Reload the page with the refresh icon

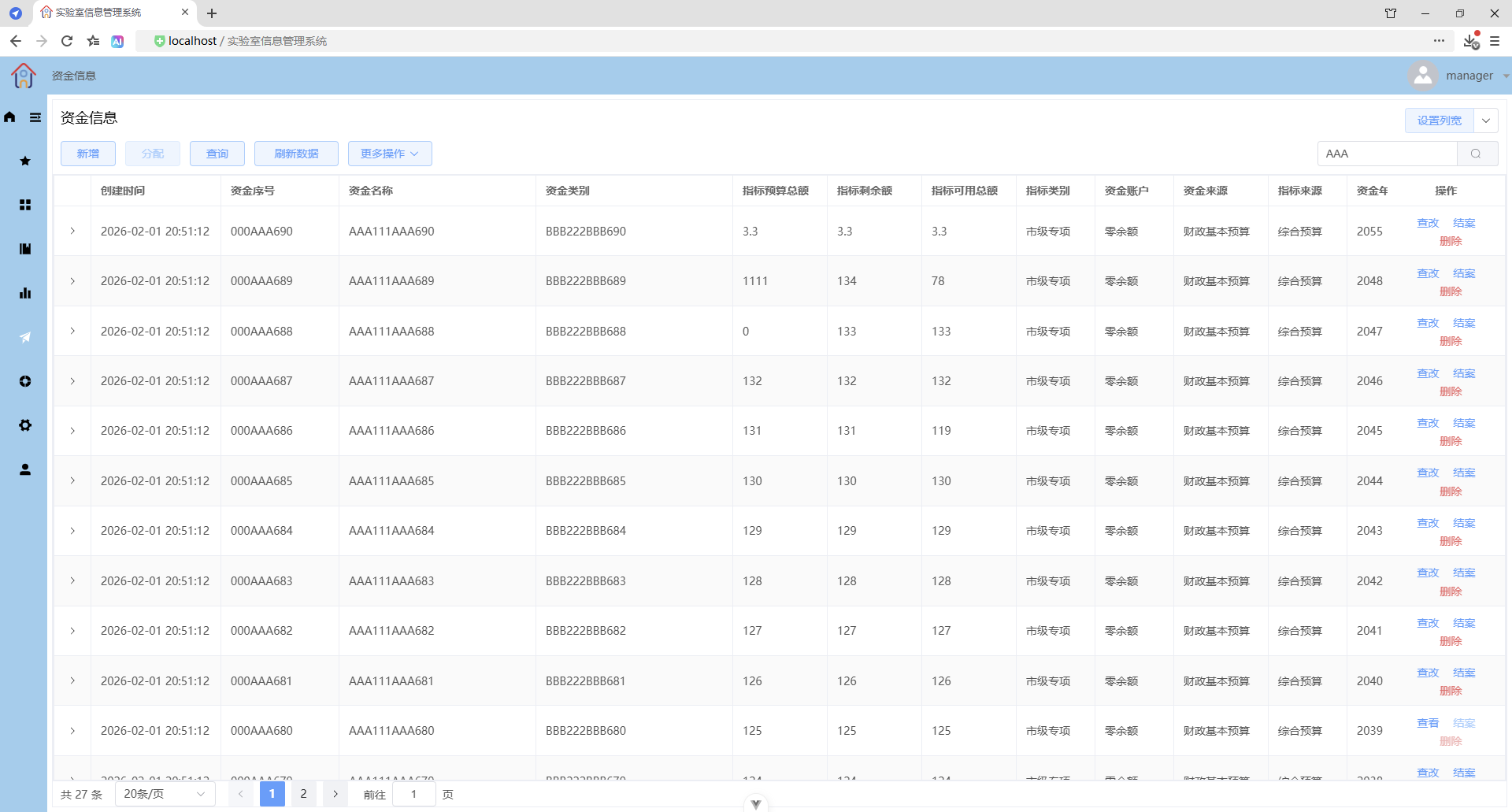pos(67,41)
